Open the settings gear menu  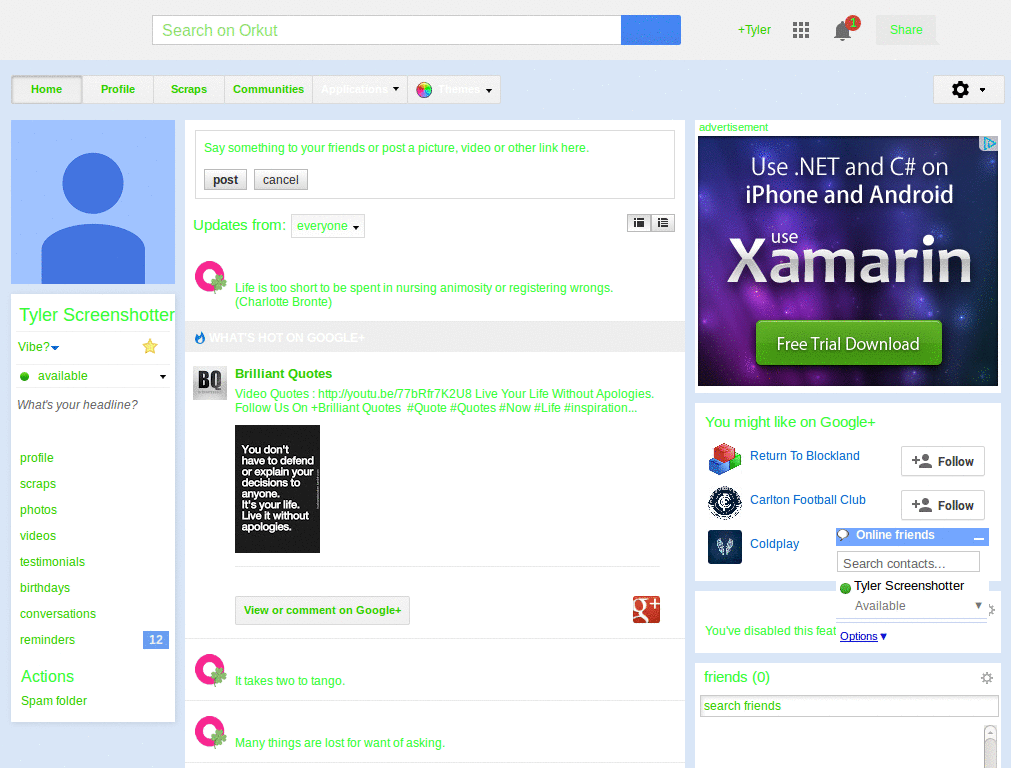(968, 89)
